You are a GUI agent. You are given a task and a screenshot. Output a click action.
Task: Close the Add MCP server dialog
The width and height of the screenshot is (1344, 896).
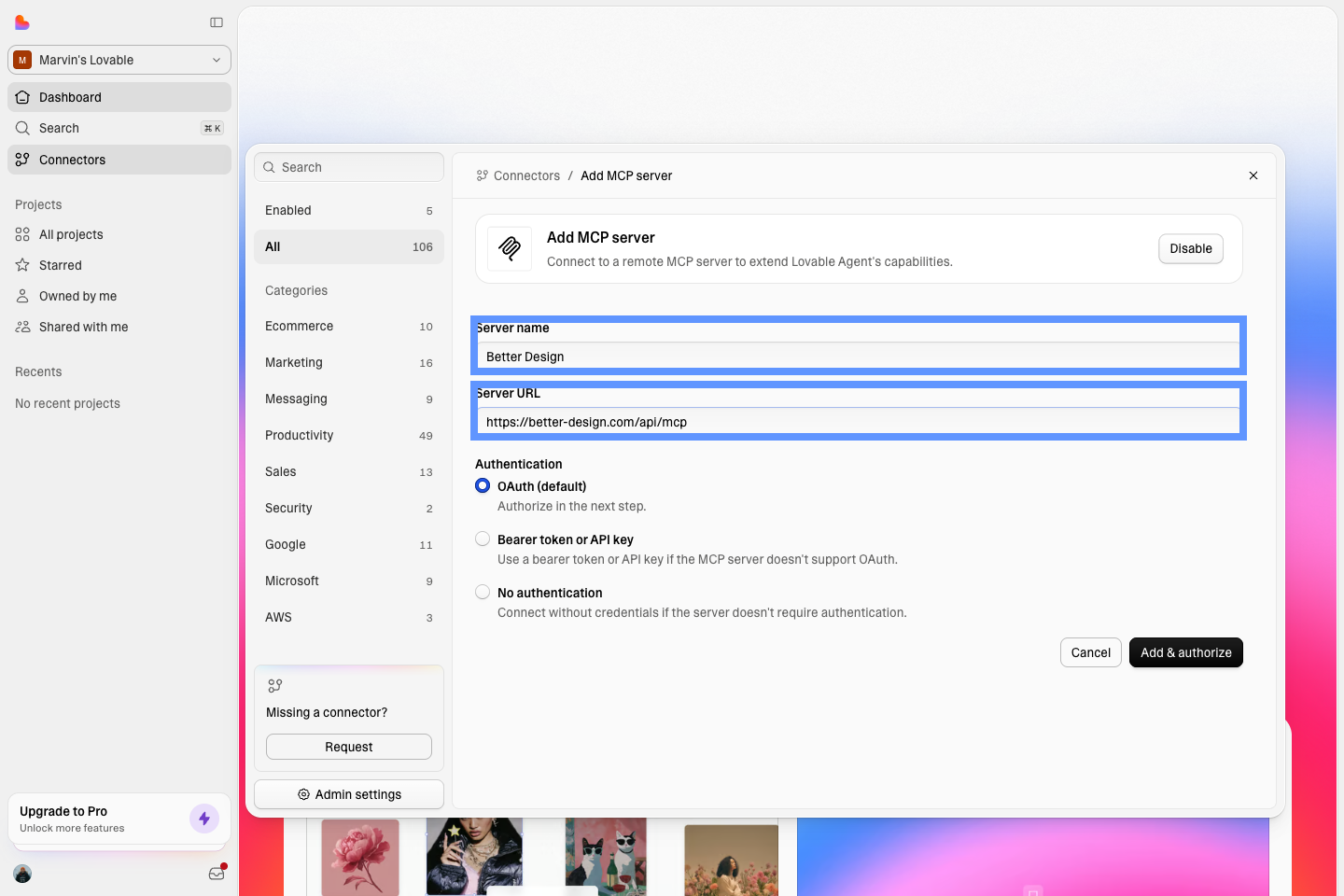pos(1253,175)
